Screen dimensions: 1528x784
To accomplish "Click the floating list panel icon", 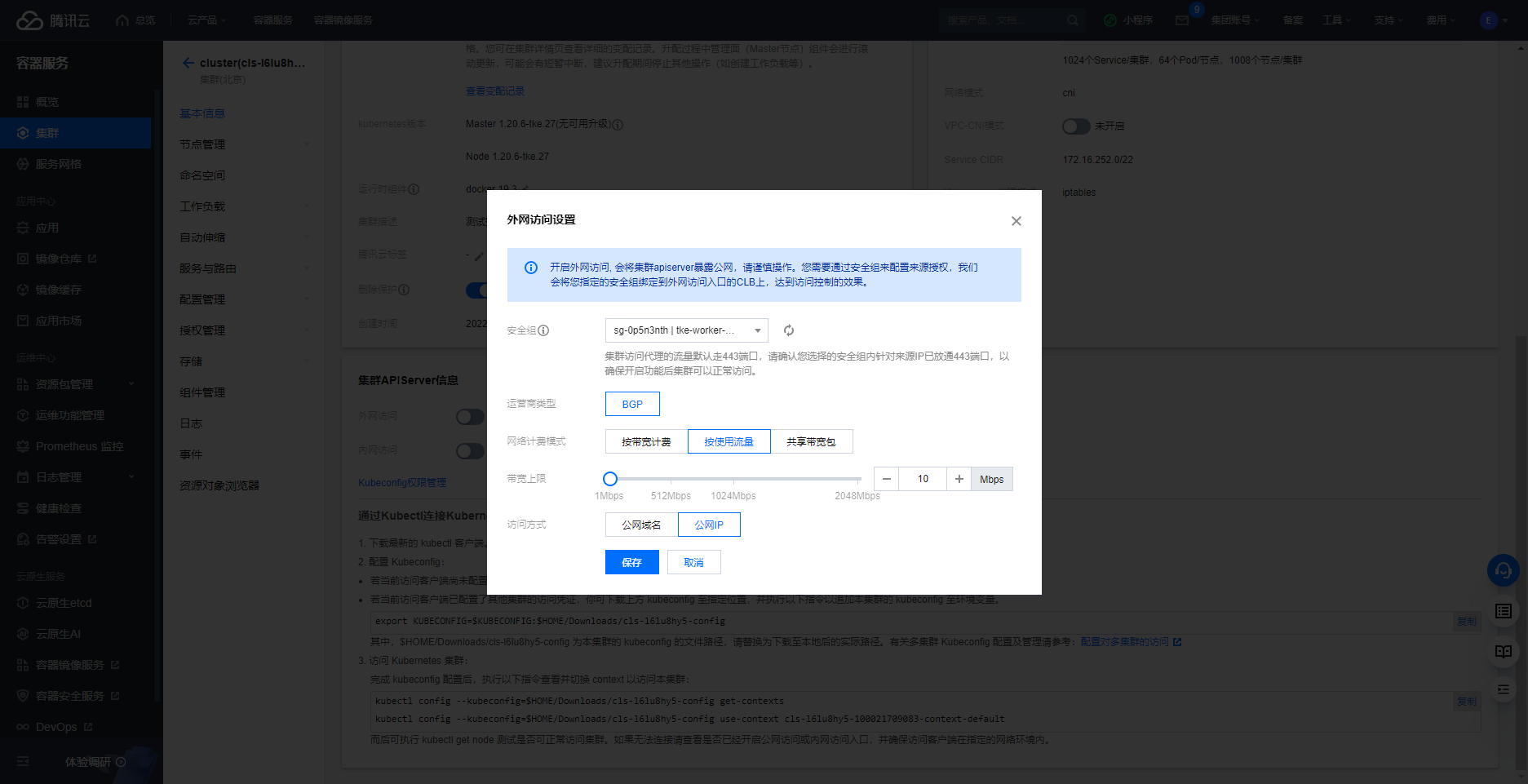I will [x=1504, y=611].
